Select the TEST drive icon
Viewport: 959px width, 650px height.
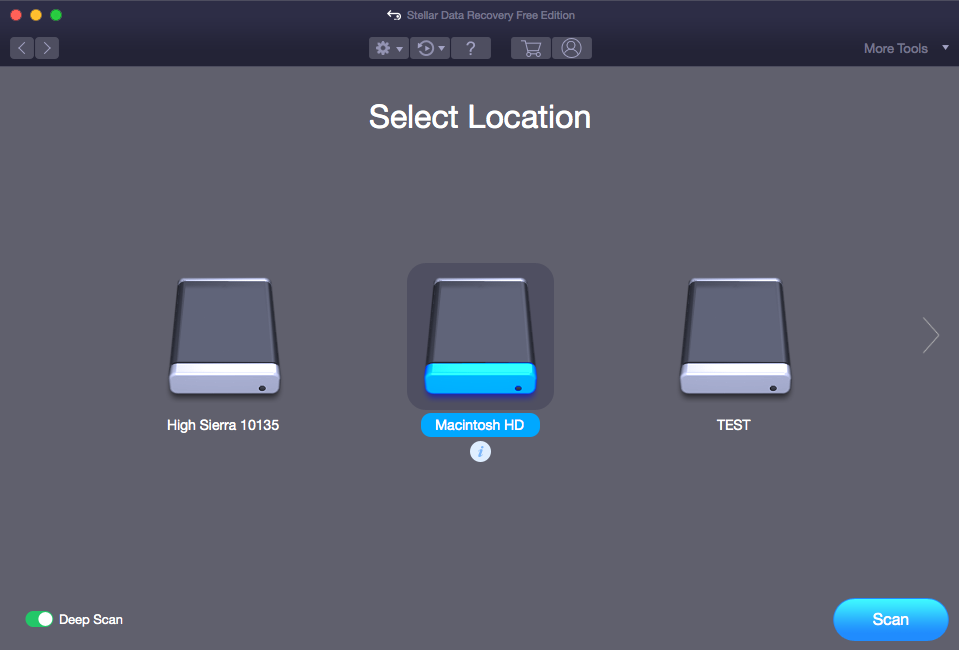click(x=735, y=336)
